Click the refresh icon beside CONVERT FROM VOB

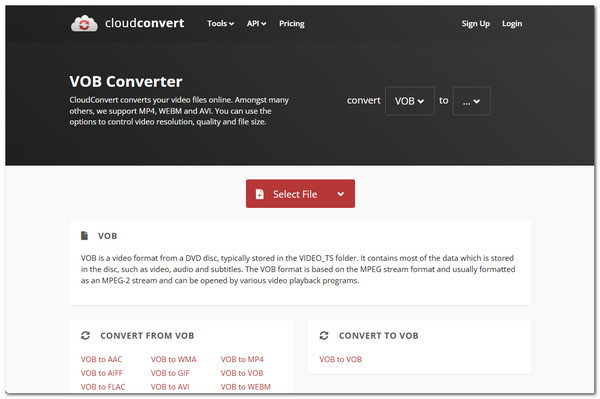(x=85, y=335)
